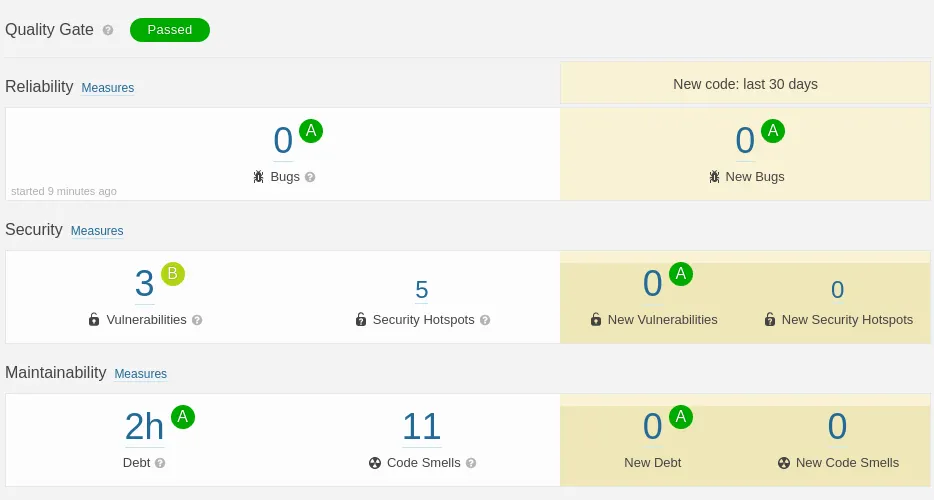The width and height of the screenshot is (934, 500).
Task: Click the Security Hotspots help icon
Action: 485,320
